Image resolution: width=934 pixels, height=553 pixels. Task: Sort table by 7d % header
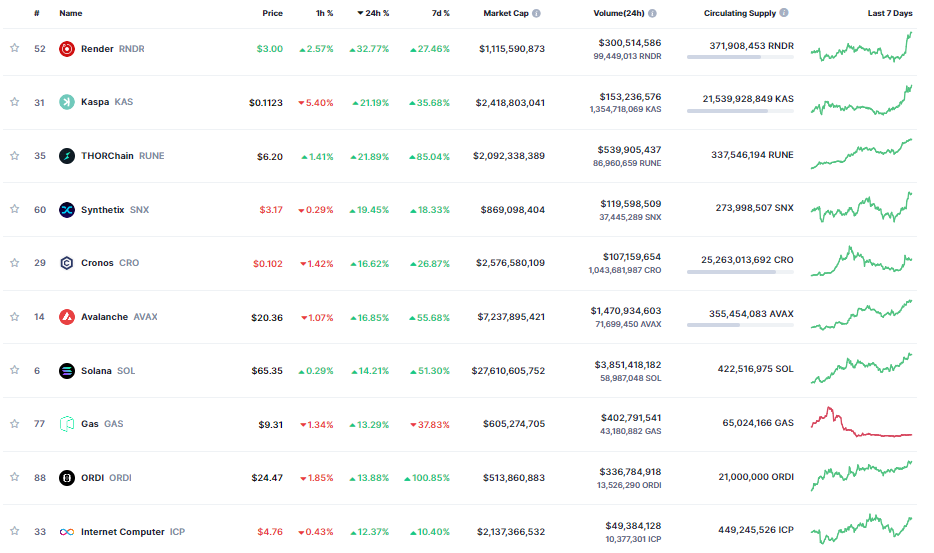[441, 13]
